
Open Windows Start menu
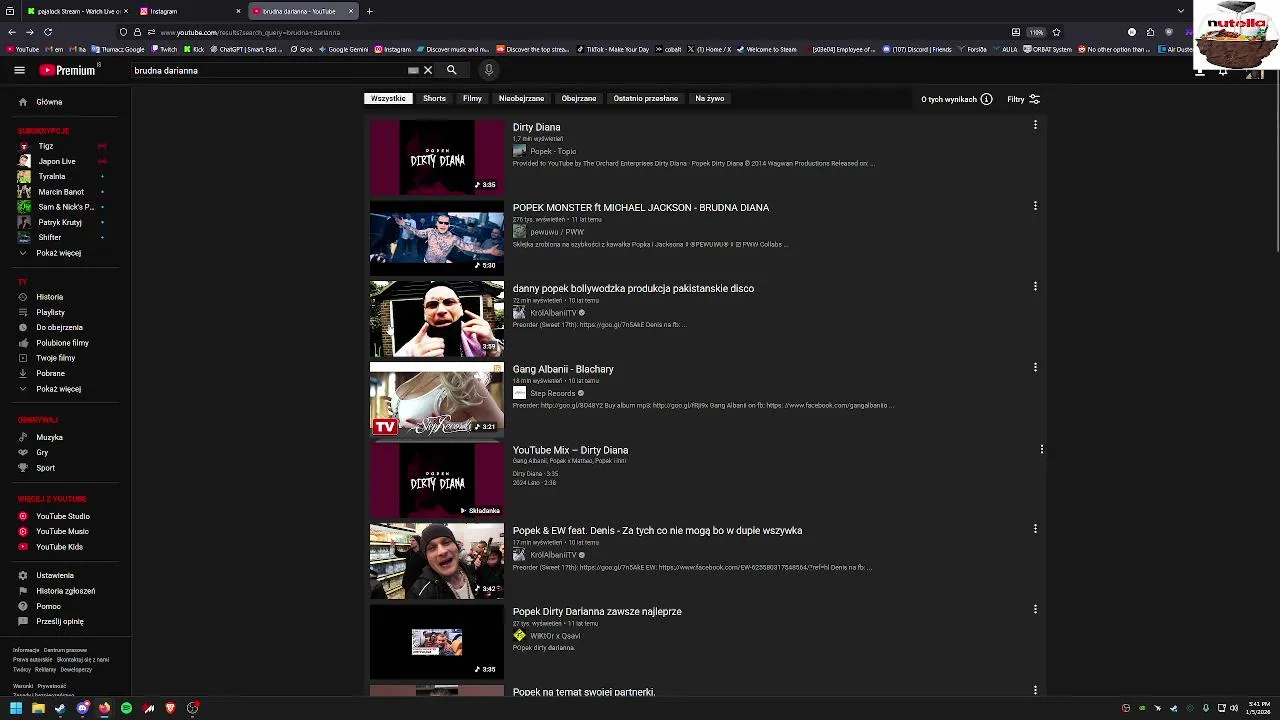point(16,708)
